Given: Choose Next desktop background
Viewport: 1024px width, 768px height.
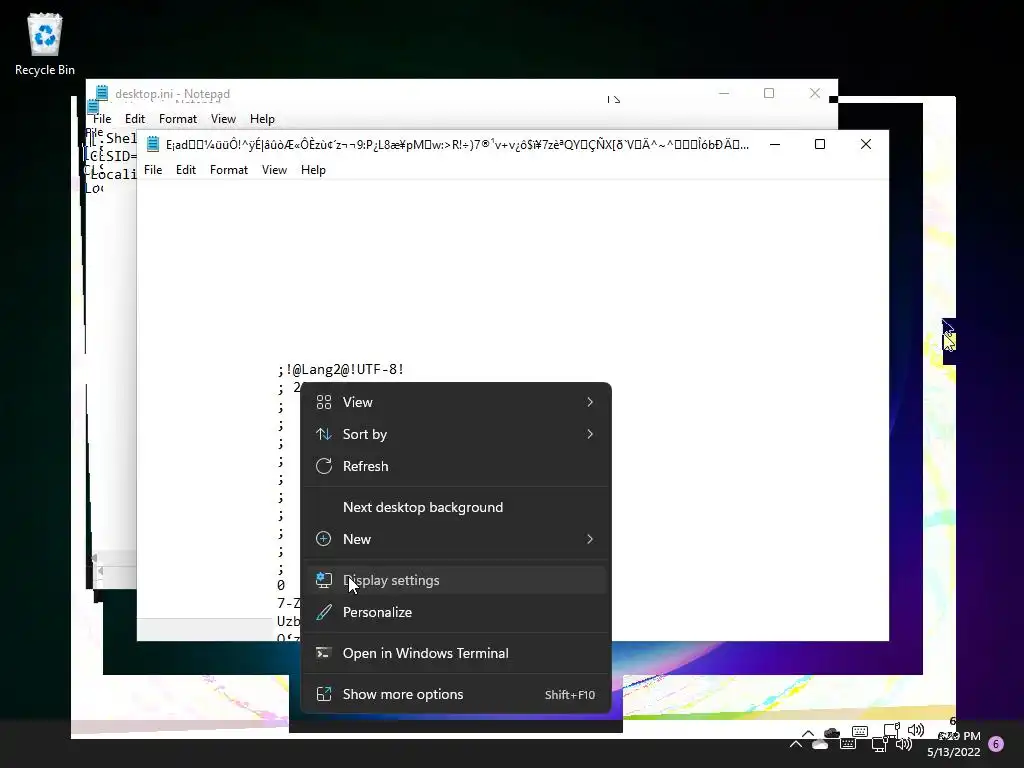Looking at the screenshot, I should (456, 507).
